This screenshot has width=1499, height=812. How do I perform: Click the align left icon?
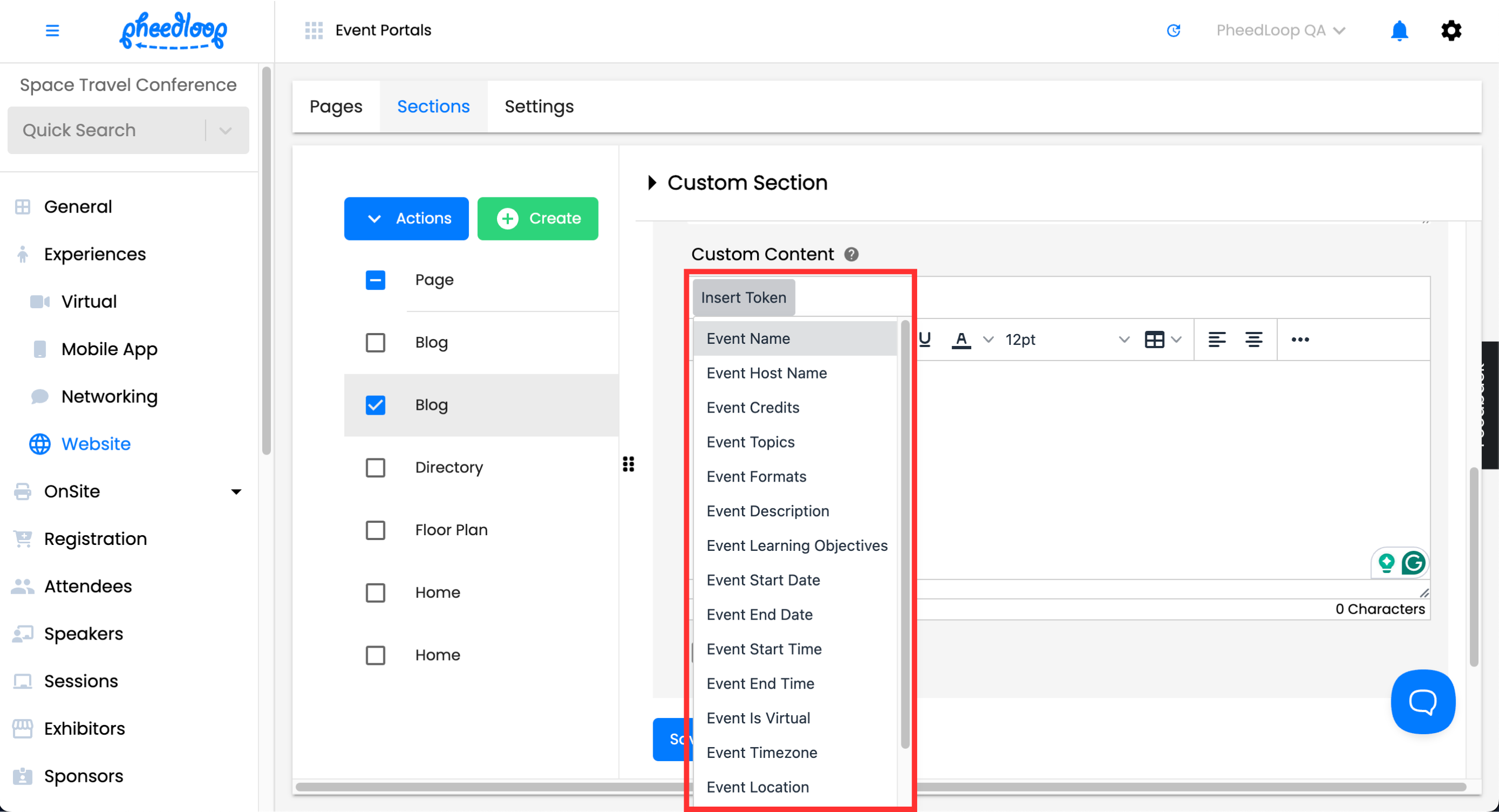tap(1216, 340)
